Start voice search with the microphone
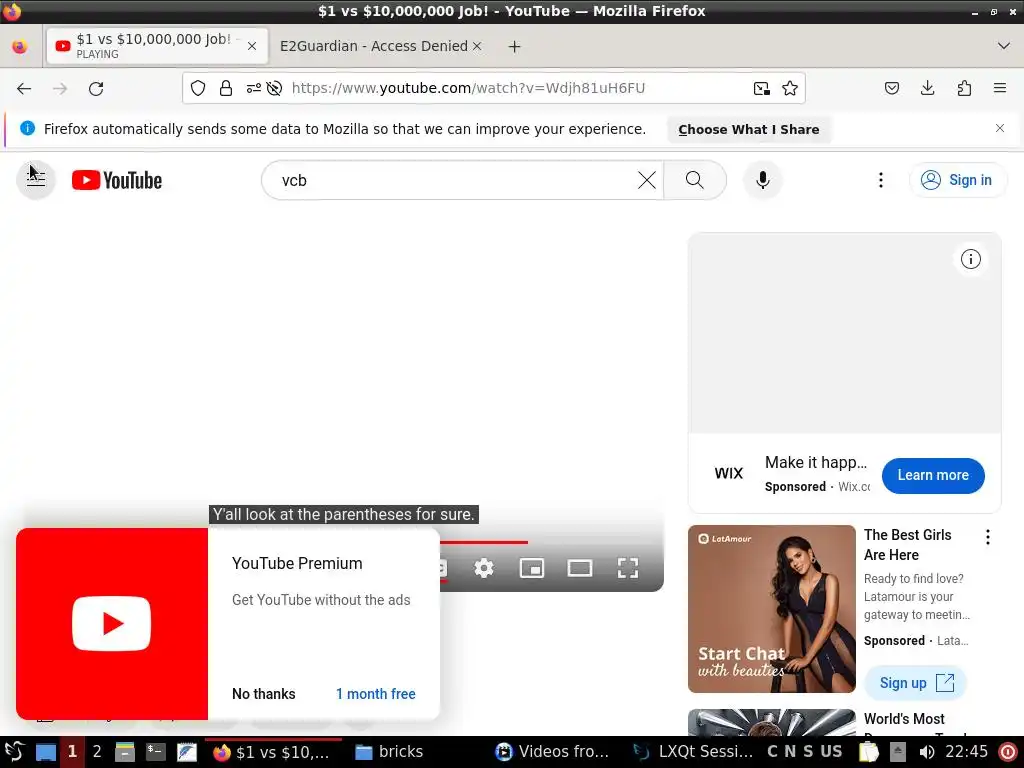Viewport: 1024px width, 768px height. (763, 180)
